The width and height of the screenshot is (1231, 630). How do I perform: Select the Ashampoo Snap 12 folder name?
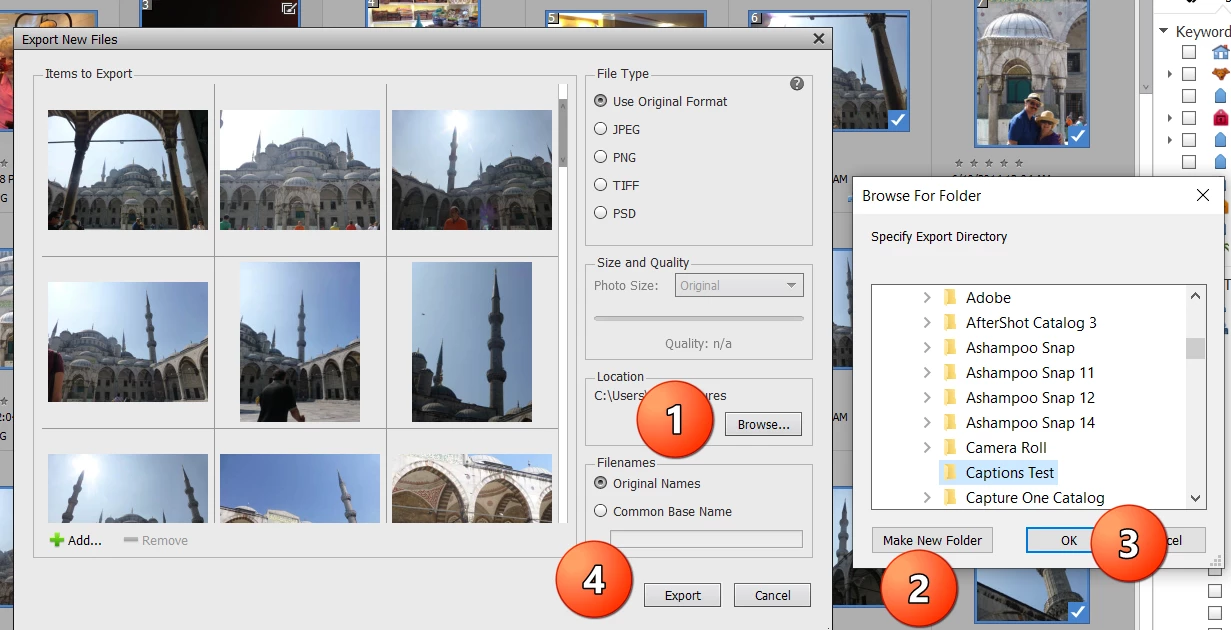(x=1030, y=397)
